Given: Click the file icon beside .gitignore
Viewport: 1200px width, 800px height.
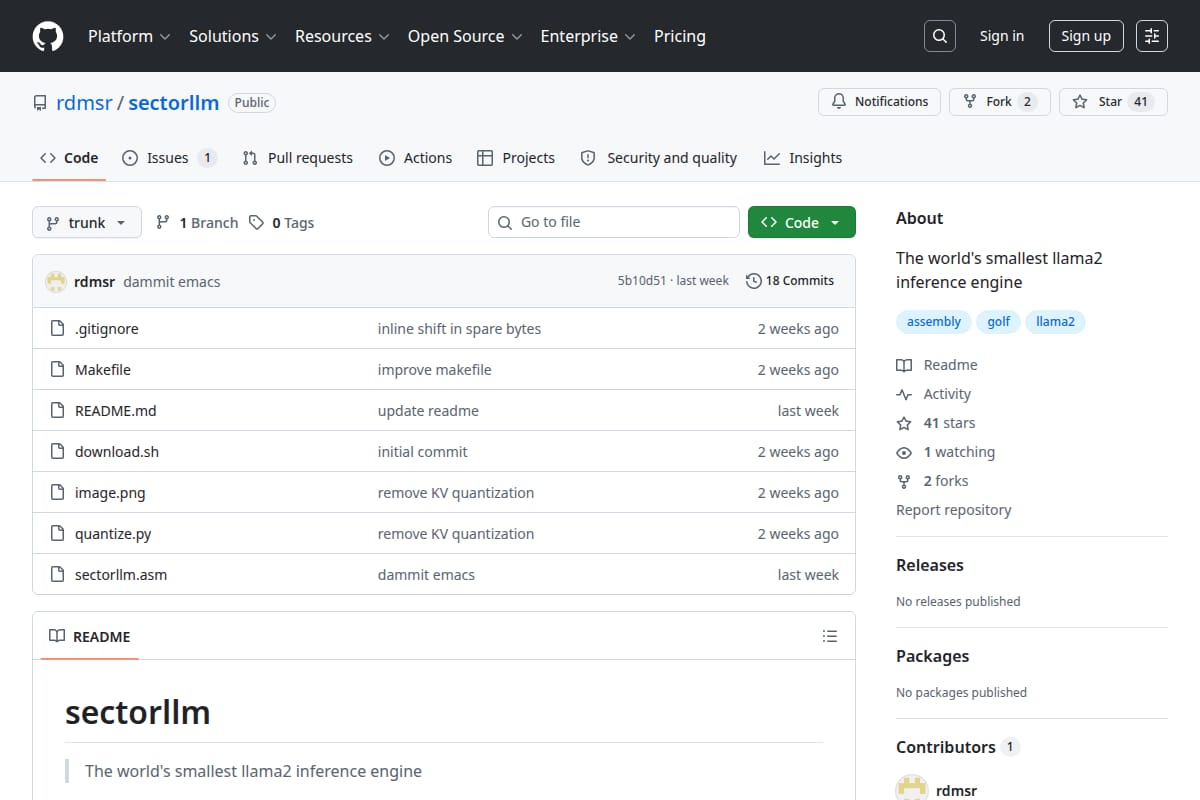Looking at the screenshot, I should click(x=57, y=329).
